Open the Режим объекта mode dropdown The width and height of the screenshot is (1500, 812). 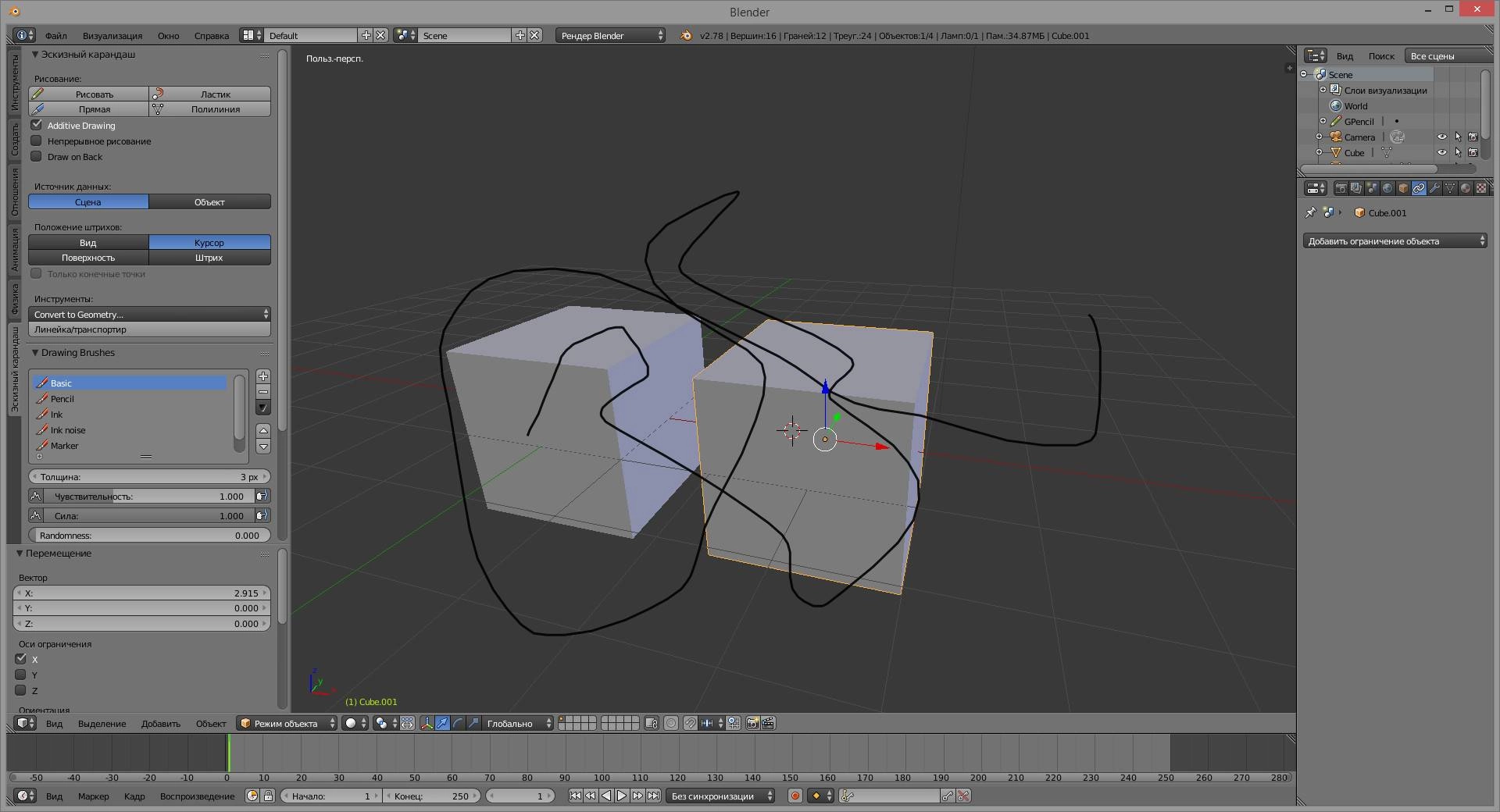(285, 724)
